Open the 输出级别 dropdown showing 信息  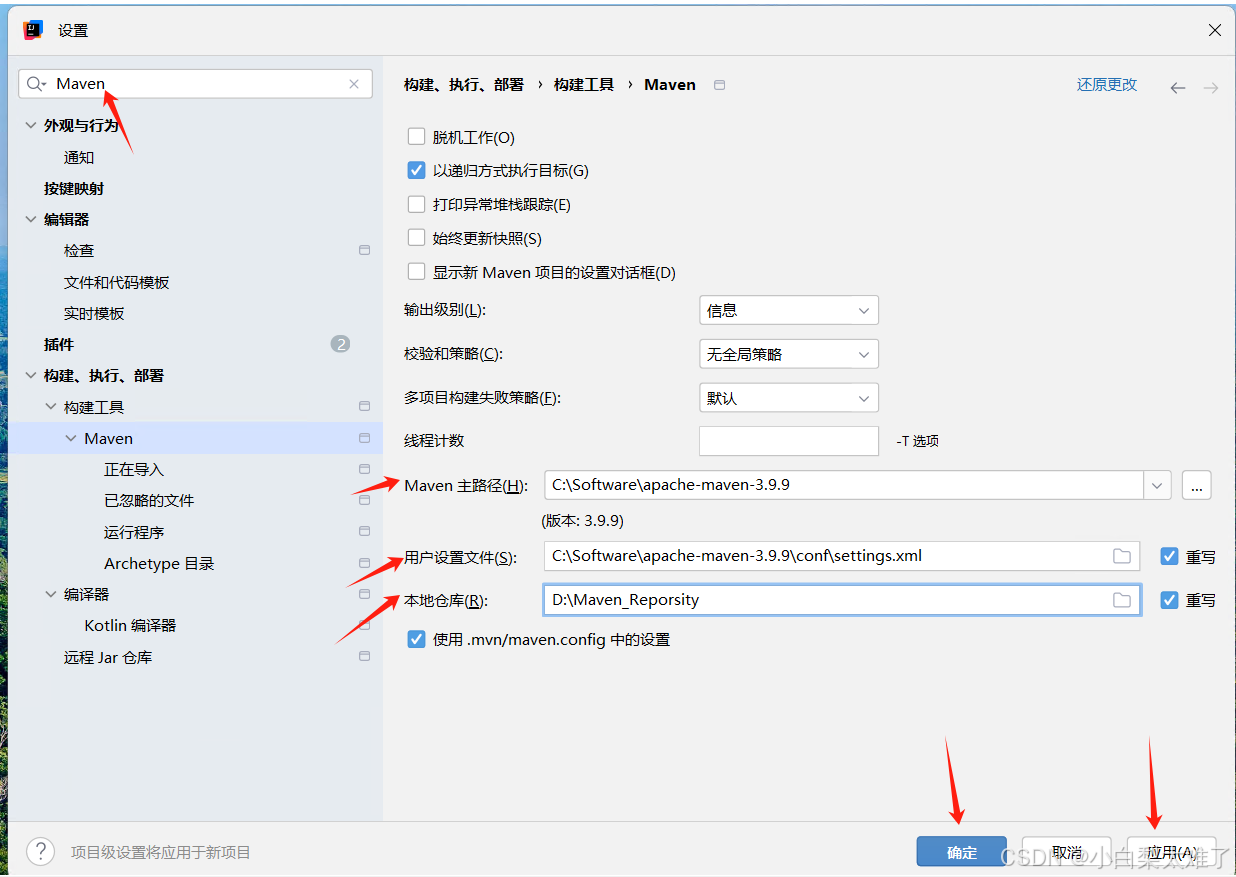[x=789, y=310]
